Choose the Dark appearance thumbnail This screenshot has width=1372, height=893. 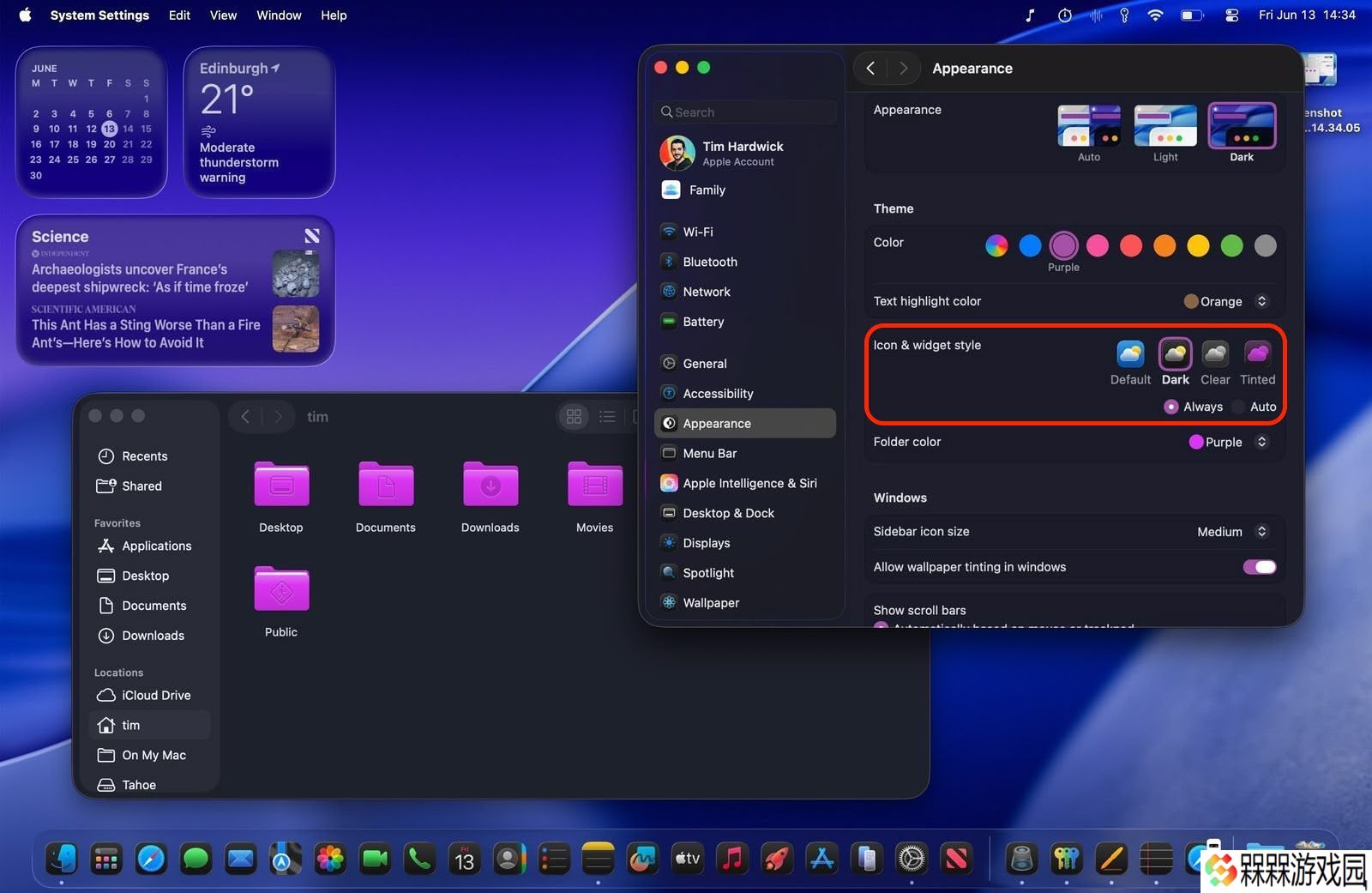[x=1242, y=125]
